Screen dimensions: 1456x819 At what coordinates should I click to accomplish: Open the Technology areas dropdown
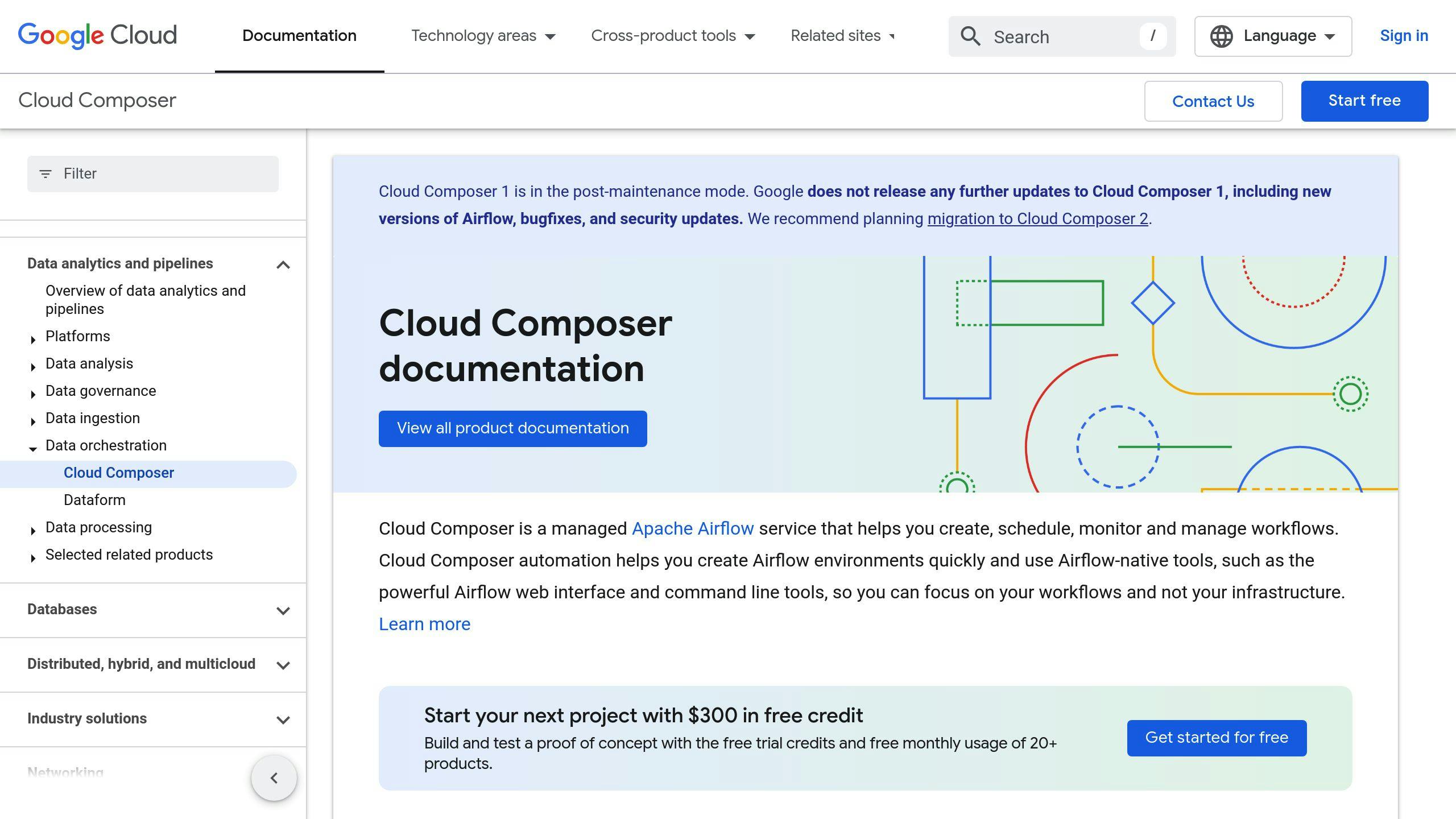pyautogui.click(x=483, y=36)
